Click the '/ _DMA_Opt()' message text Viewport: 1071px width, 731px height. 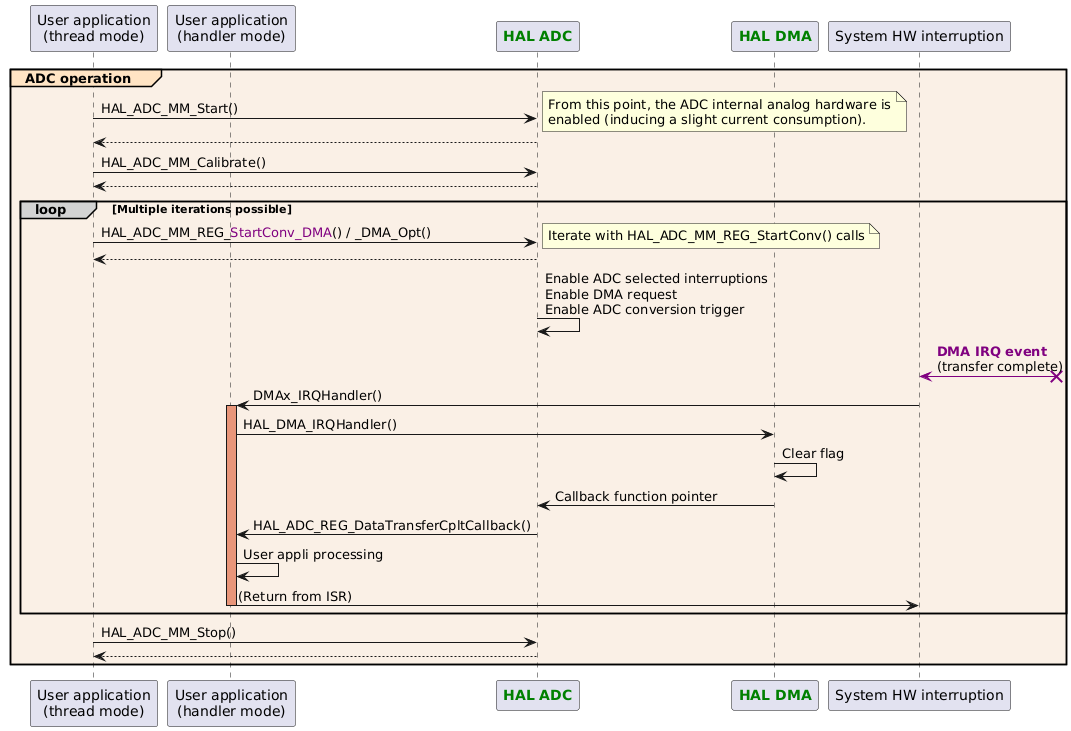click(388, 233)
